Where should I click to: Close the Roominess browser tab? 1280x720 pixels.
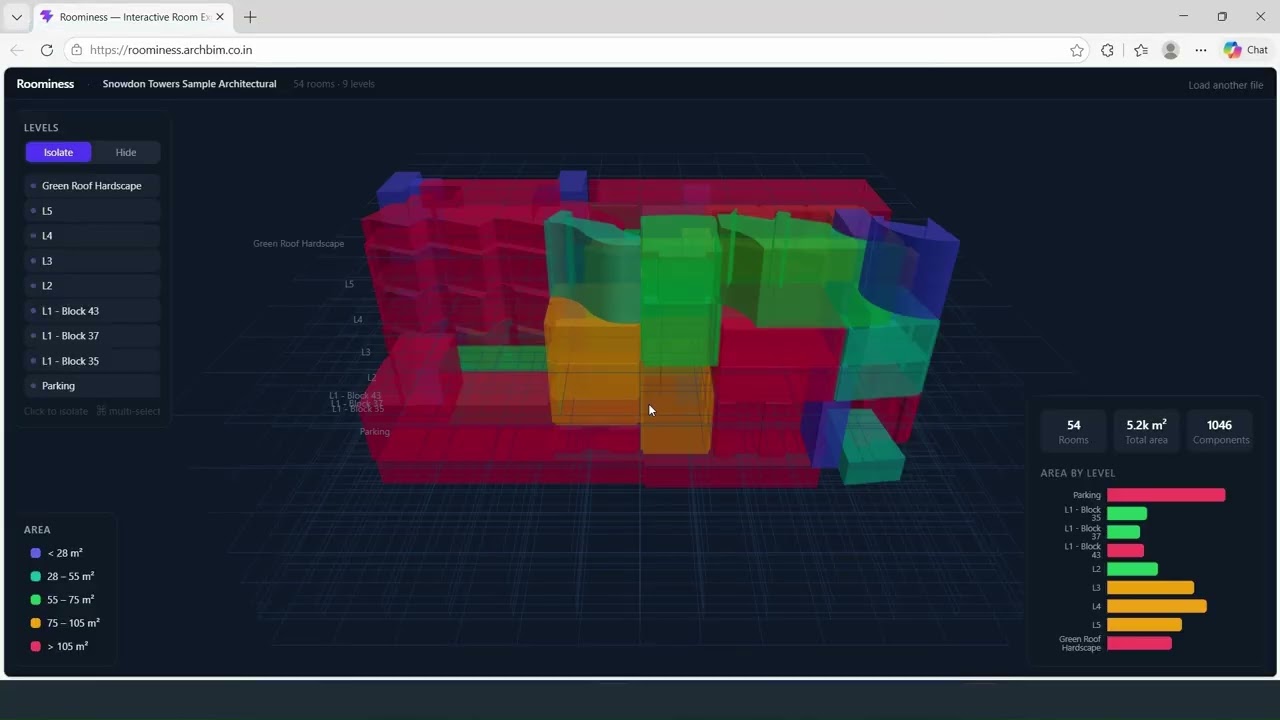[x=220, y=17]
